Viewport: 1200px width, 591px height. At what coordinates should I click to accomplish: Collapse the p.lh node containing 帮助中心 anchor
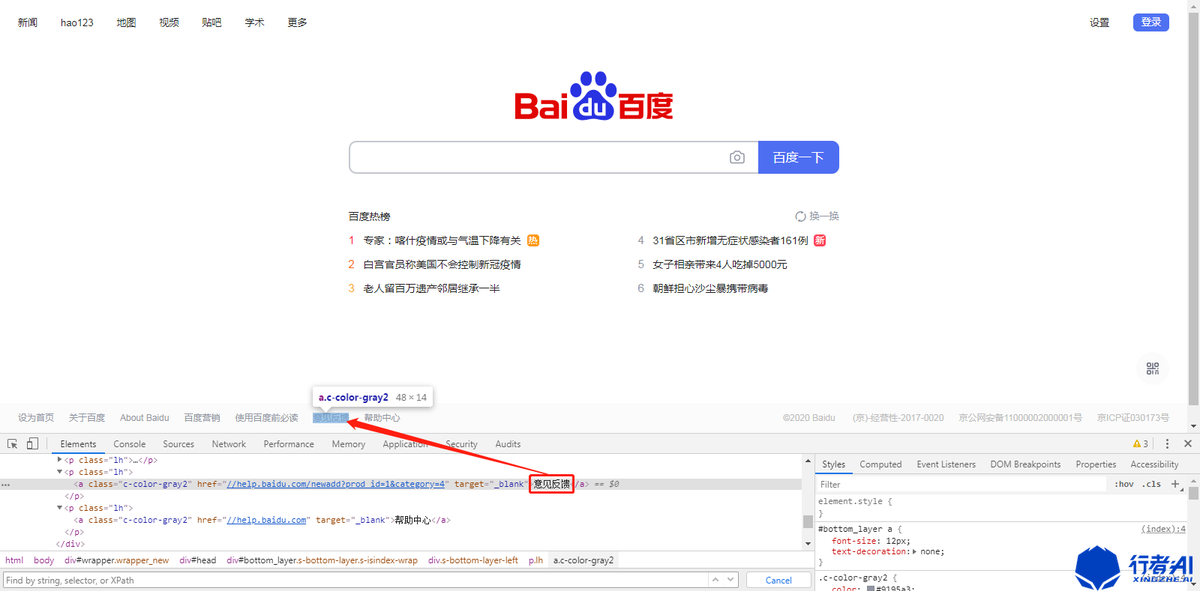(x=60, y=508)
